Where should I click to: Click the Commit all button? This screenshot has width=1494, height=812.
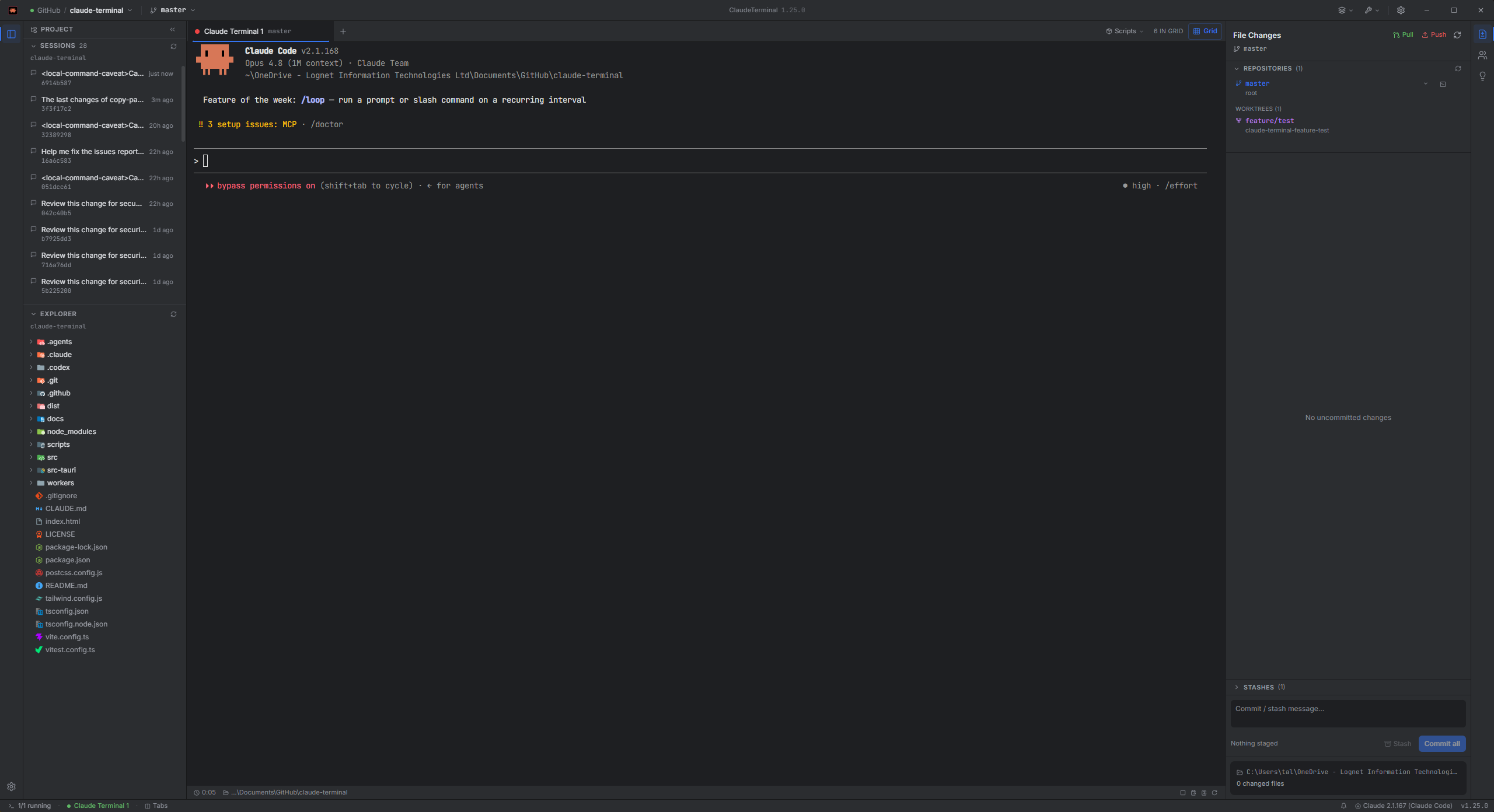tap(1441, 744)
